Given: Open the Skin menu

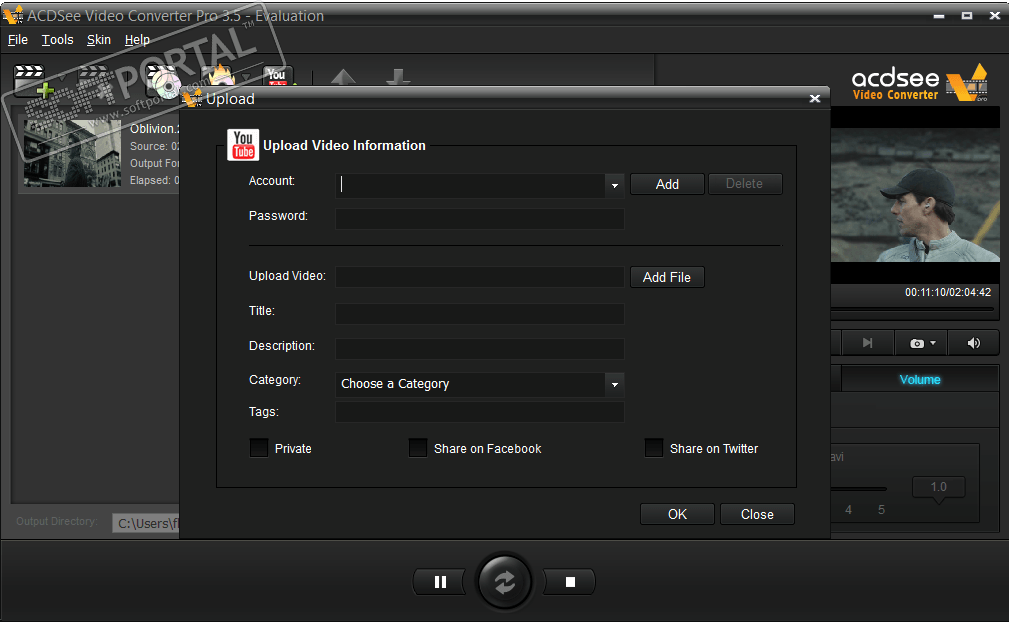Looking at the screenshot, I should [x=98, y=40].
